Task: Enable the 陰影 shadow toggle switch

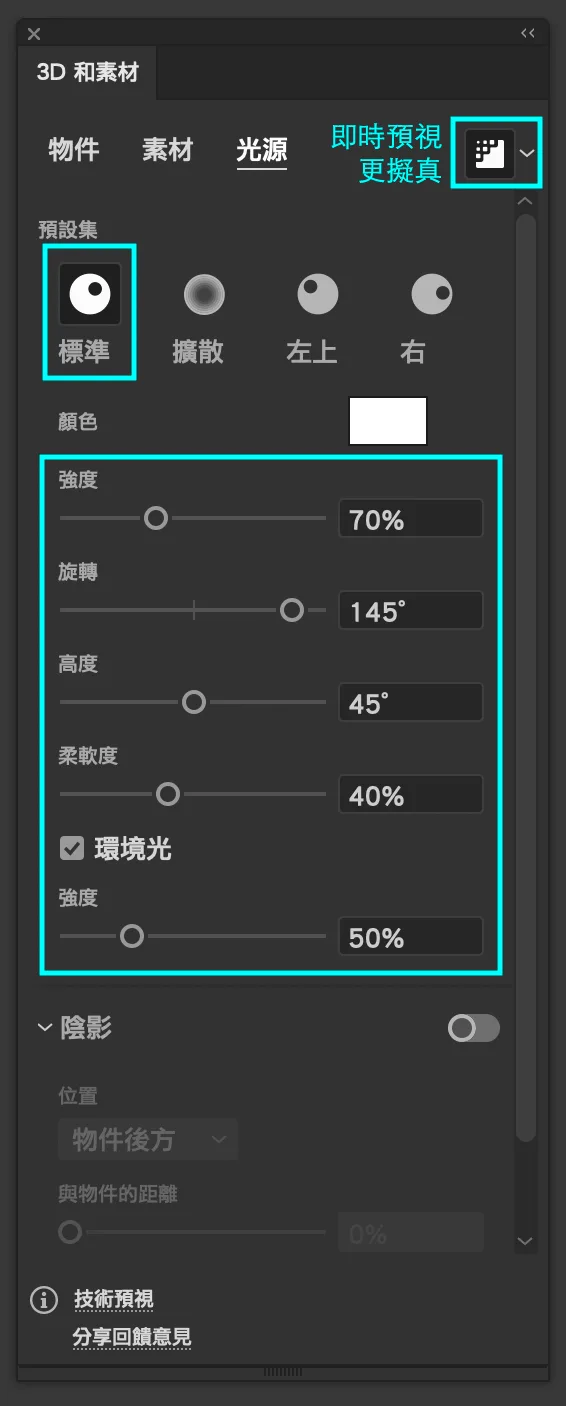Action: (x=474, y=1028)
